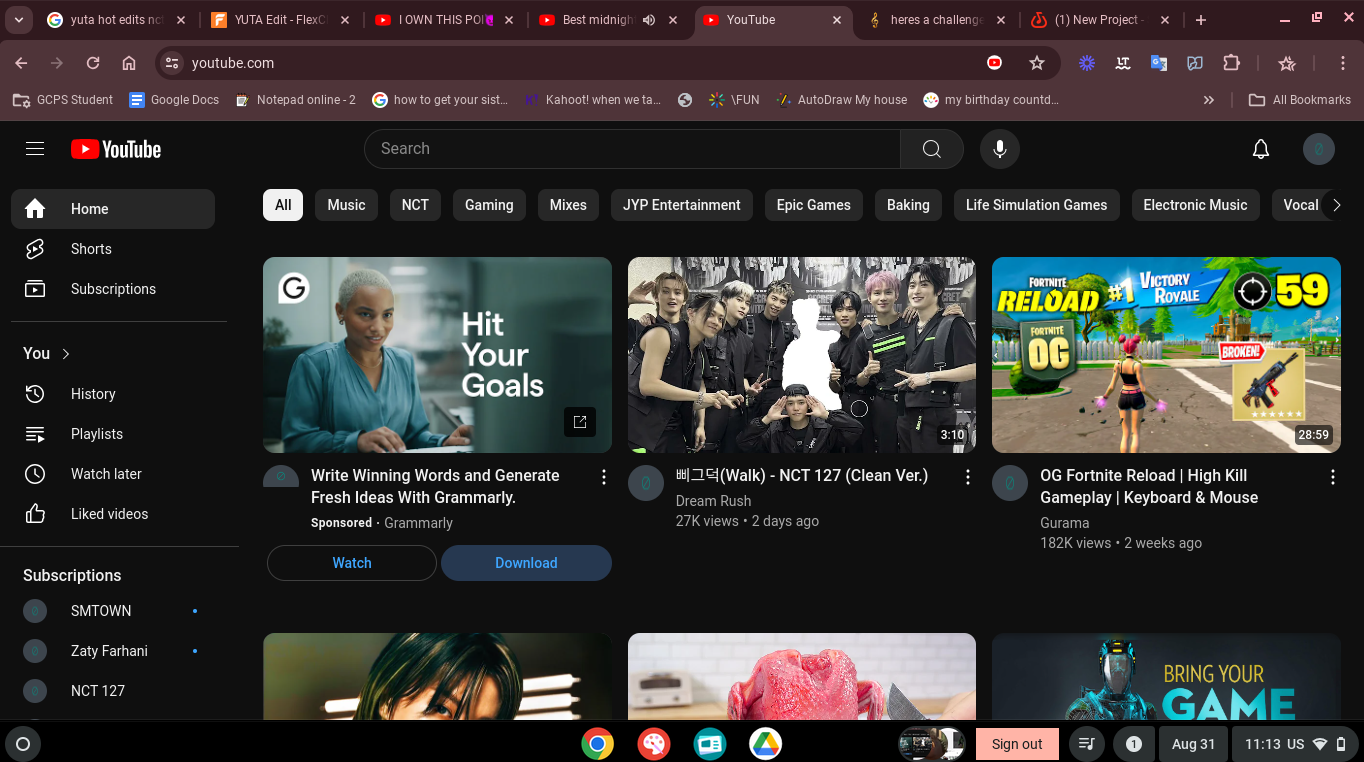Open the NCT 127 group photo thumbnail
The image size is (1364, 762).
(802, 355)
